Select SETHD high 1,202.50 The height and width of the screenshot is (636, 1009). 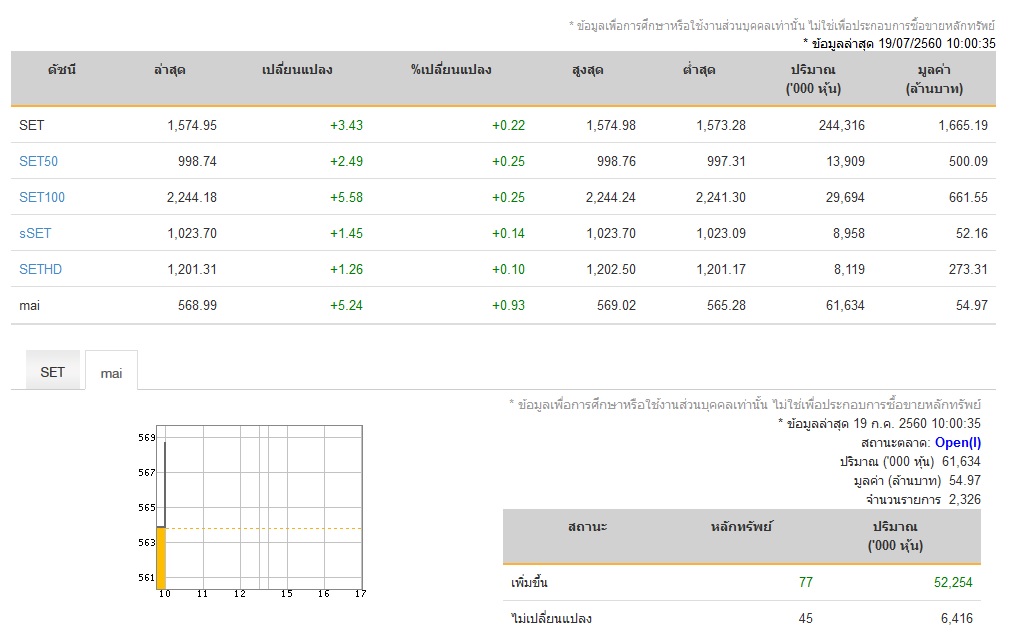(x=611, y=269)
